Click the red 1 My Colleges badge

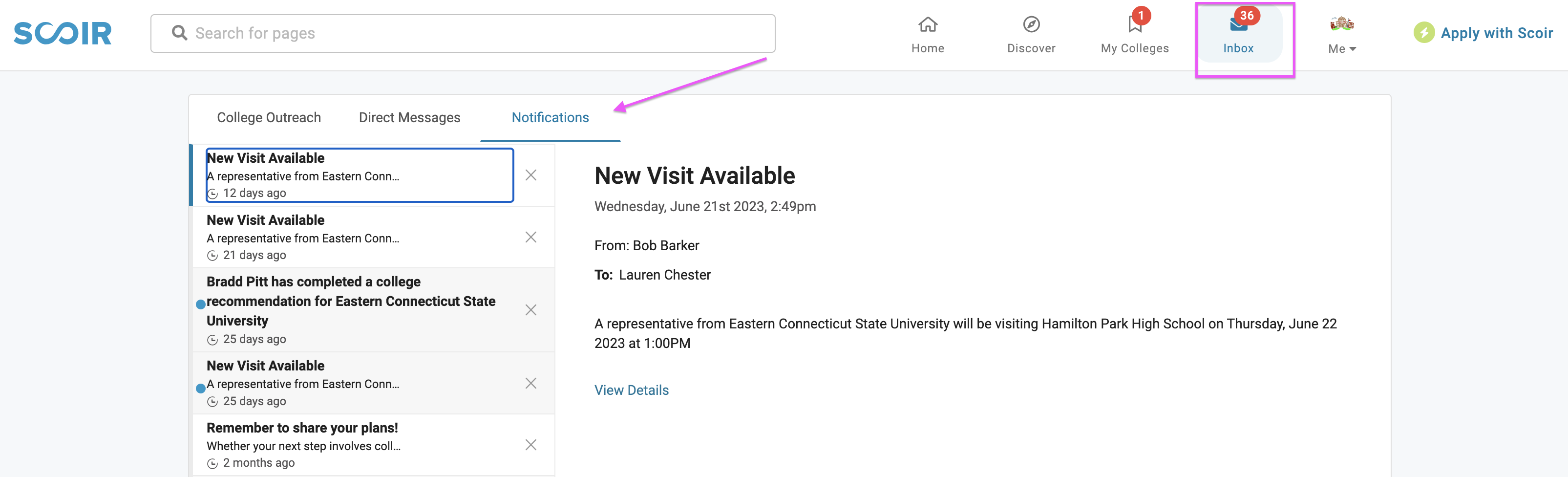(1141, 15)
